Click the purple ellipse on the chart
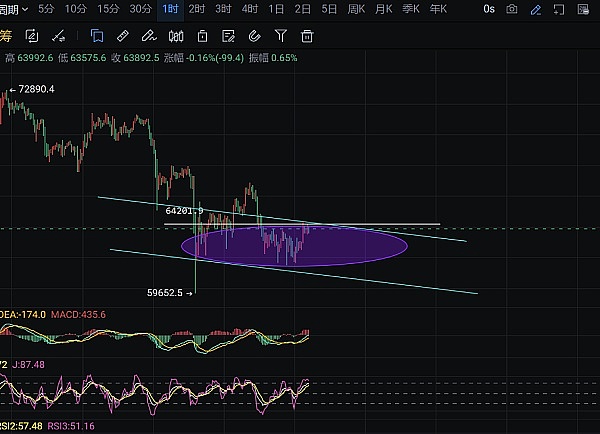The image size is (600, 434). coord(294,245)
